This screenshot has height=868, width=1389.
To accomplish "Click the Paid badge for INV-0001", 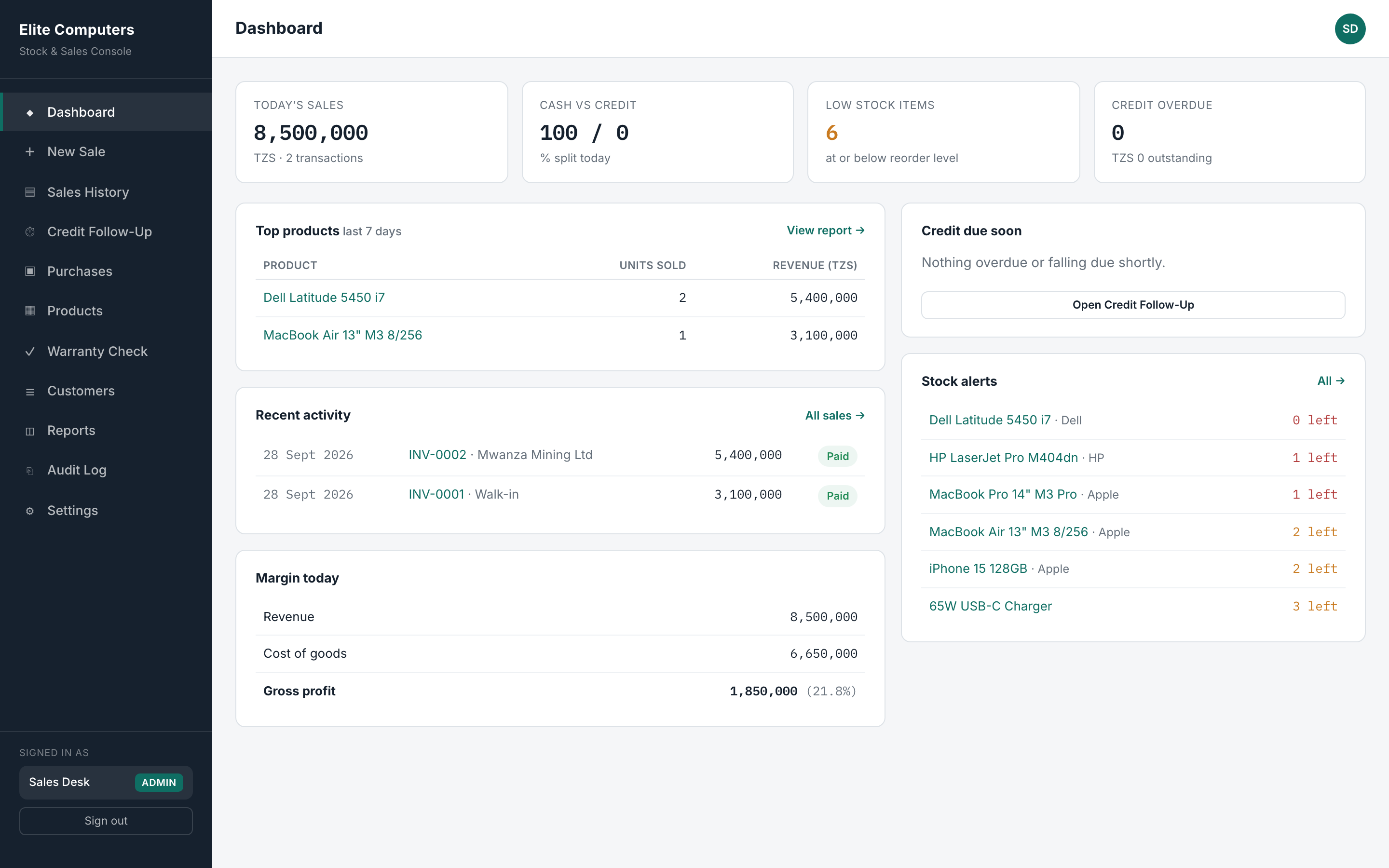I will [837, 496].
